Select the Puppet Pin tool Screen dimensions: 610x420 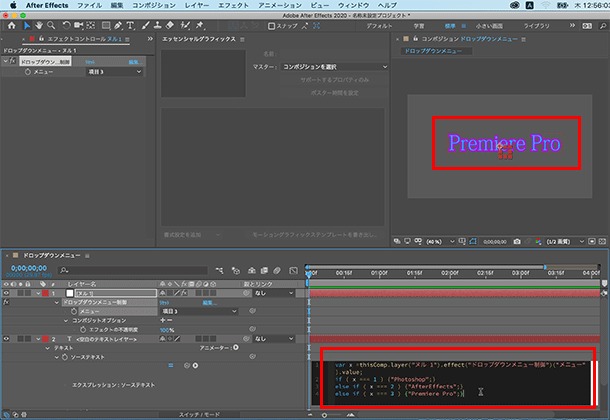click(x=200, y=26)
